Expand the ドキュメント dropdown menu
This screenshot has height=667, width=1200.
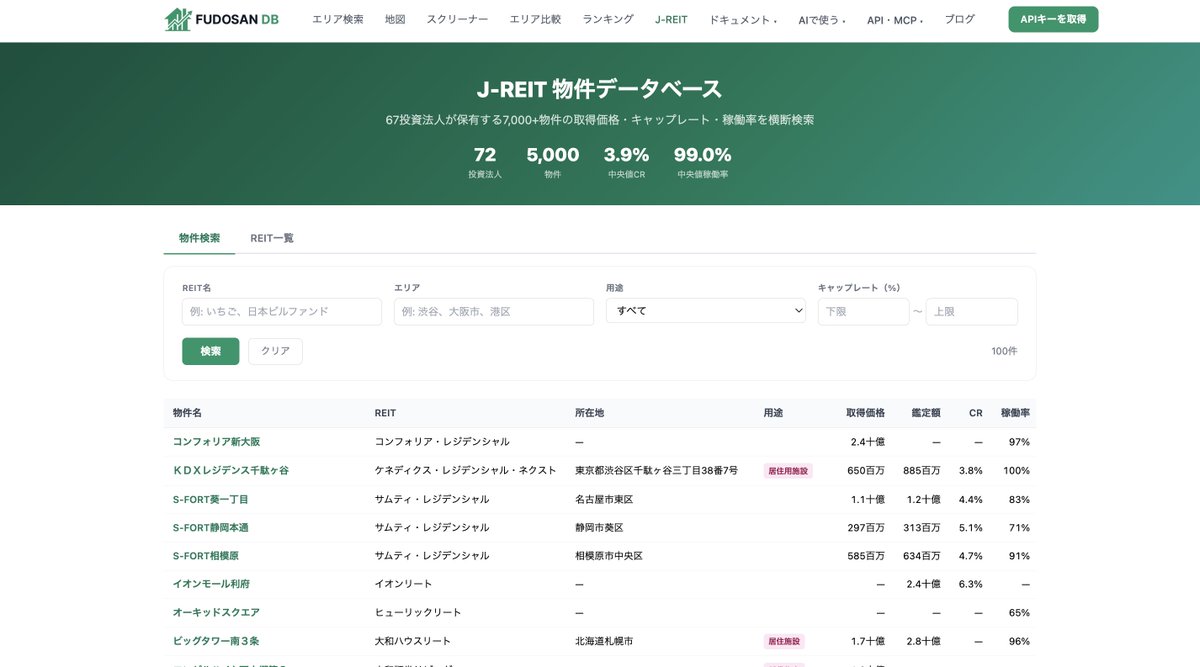pos(743,20)
